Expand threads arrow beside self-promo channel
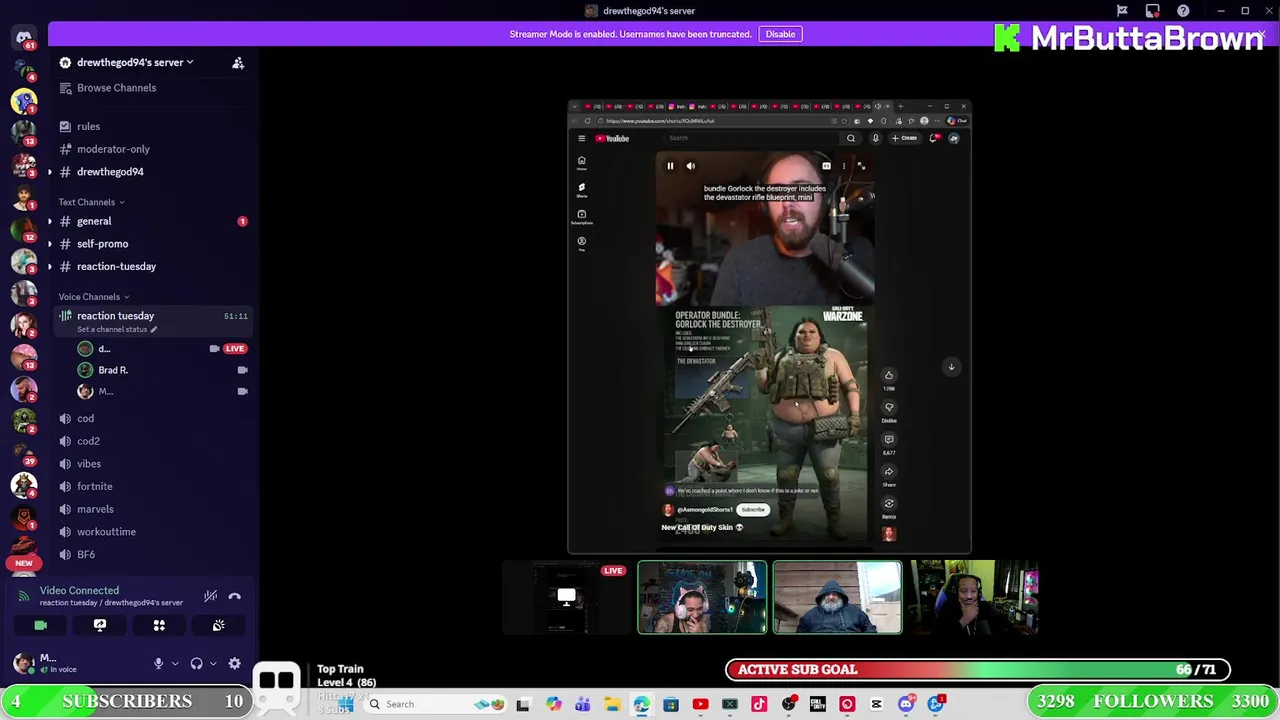Viewport: 1280px width, 720px height. [x=50, y=244]
